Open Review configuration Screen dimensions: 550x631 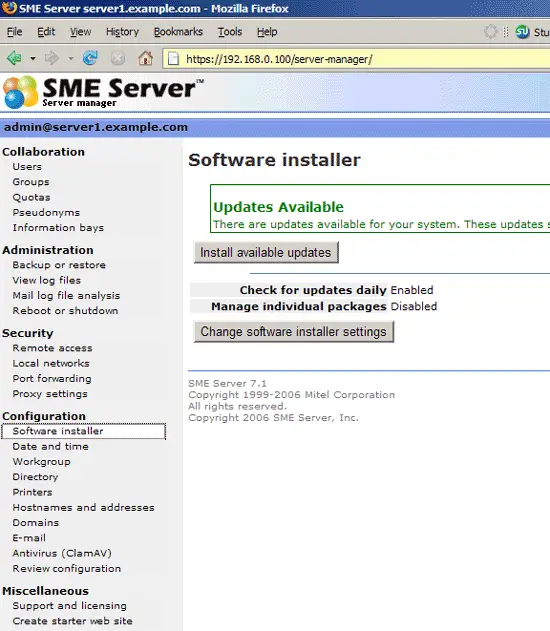pos(67,569)
